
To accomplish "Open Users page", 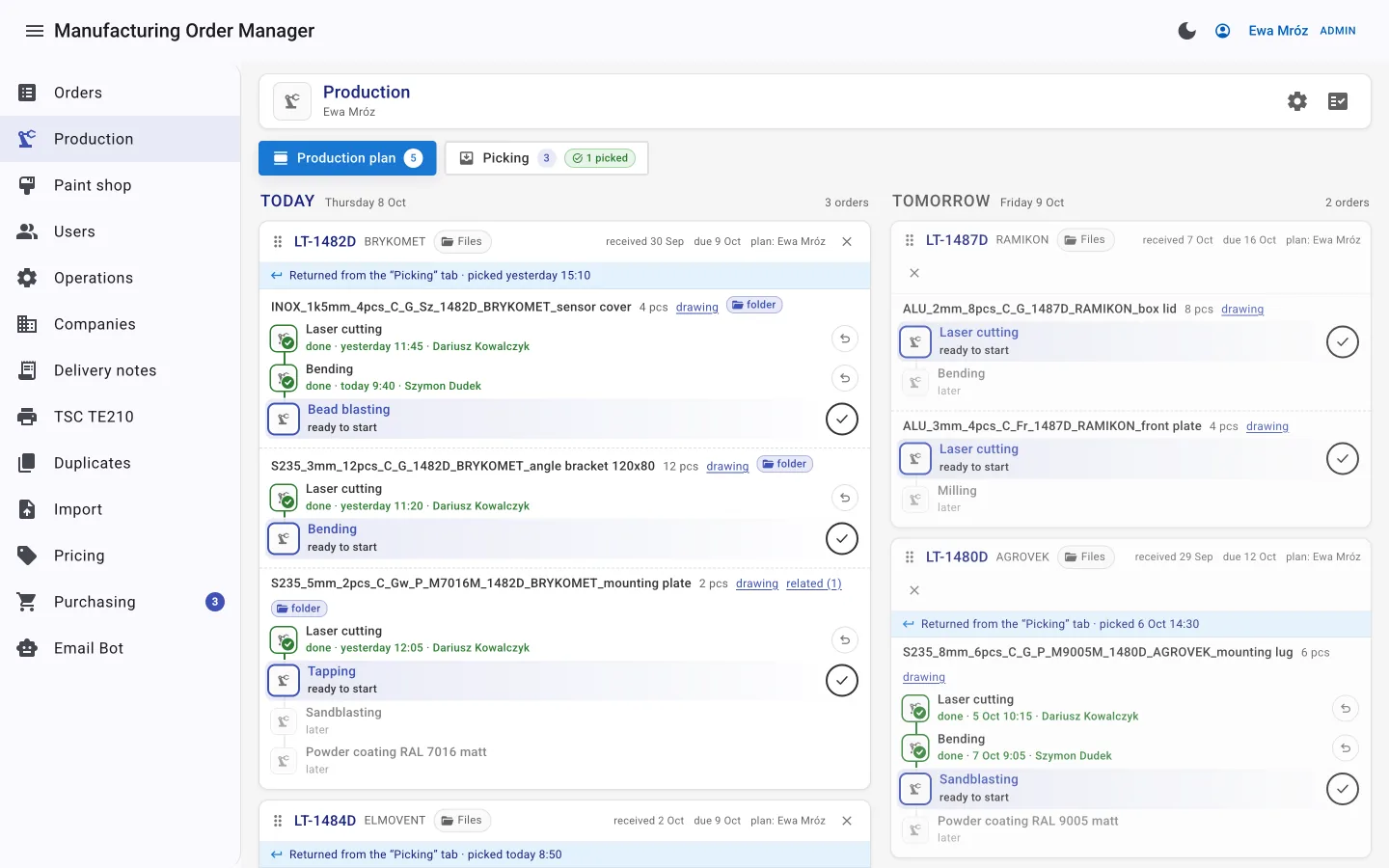I will click(x=120, y=231).
